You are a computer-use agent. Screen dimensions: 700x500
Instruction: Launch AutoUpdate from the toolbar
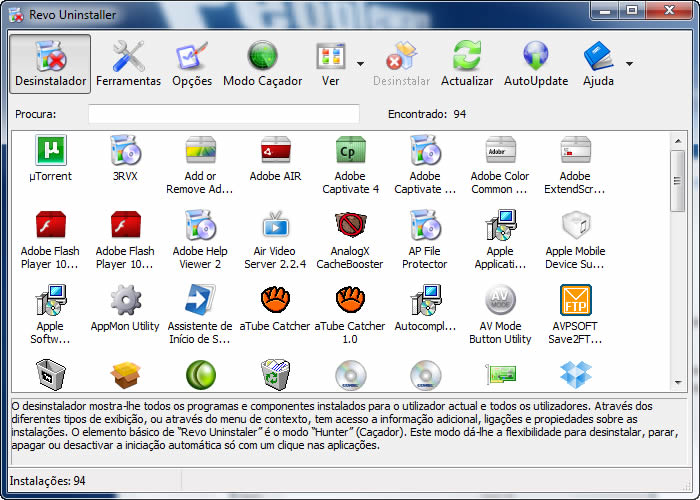coord(535,64)
